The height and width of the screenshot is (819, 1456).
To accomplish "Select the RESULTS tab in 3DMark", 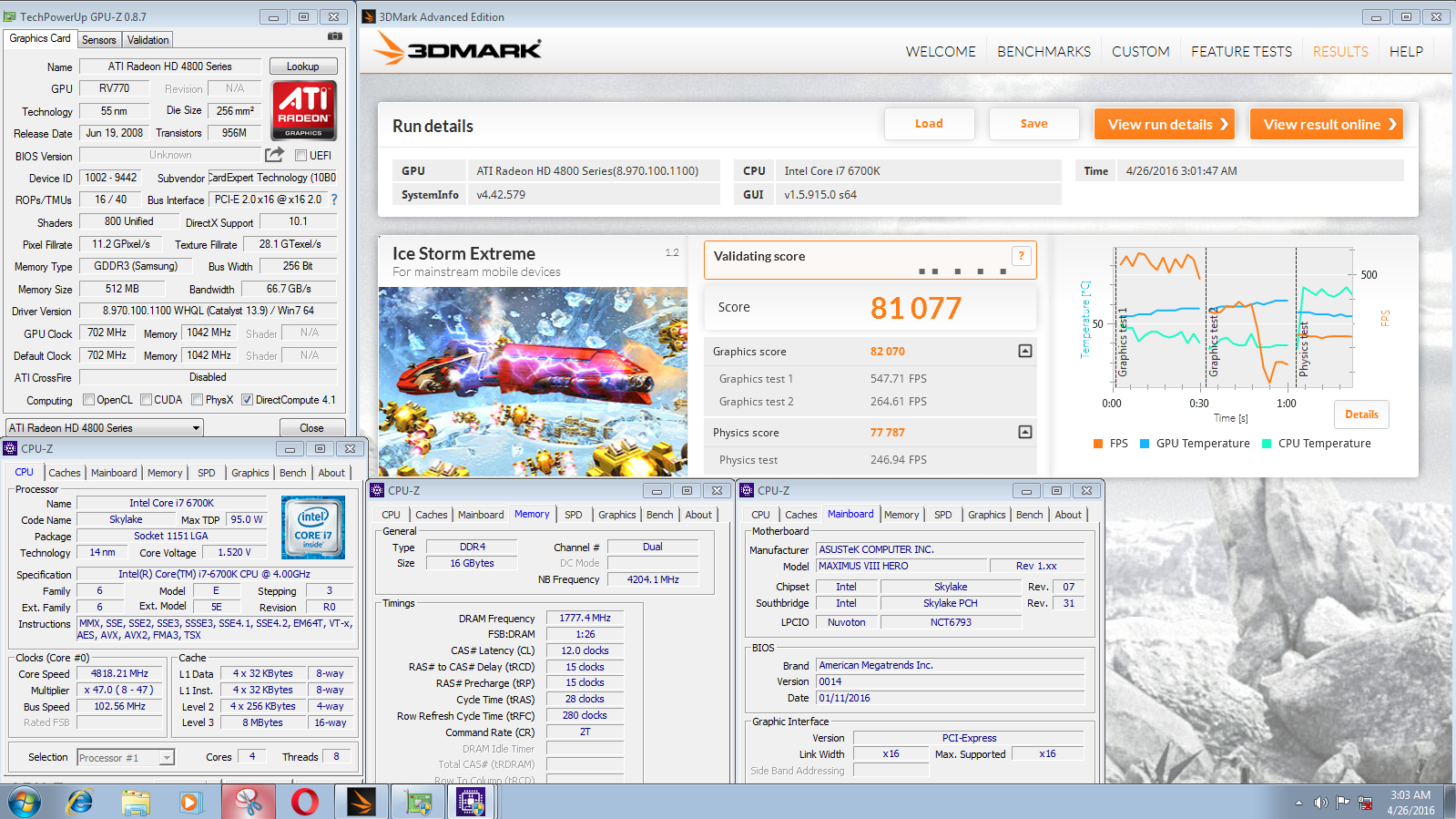I will click(1340, 52).
